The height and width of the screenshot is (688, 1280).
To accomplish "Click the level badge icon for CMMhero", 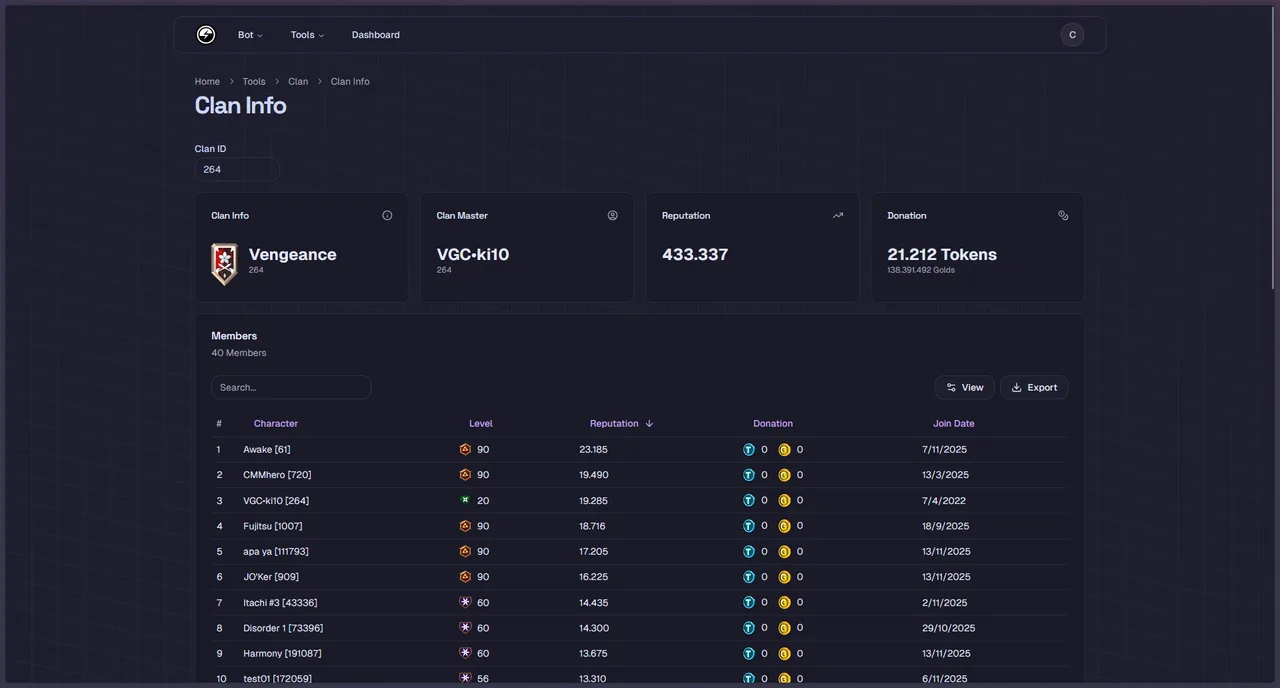I will point(465,475).
